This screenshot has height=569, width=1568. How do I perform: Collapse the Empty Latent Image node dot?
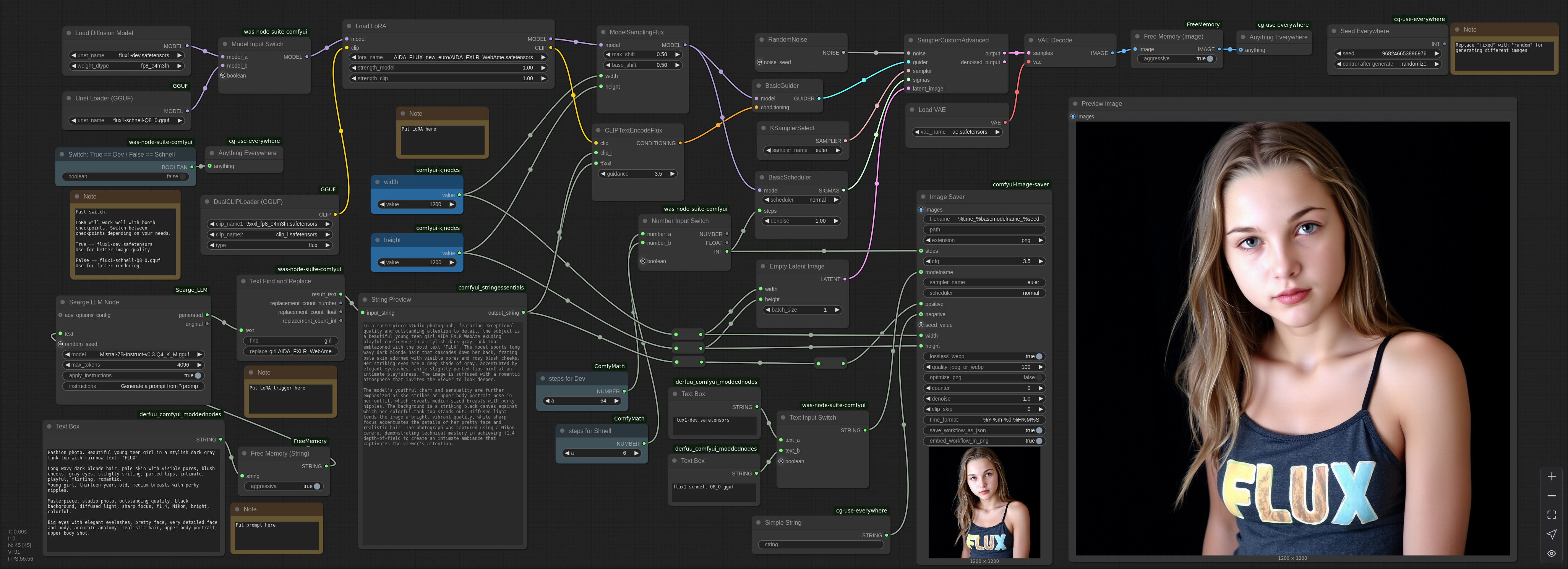(763, 266)
